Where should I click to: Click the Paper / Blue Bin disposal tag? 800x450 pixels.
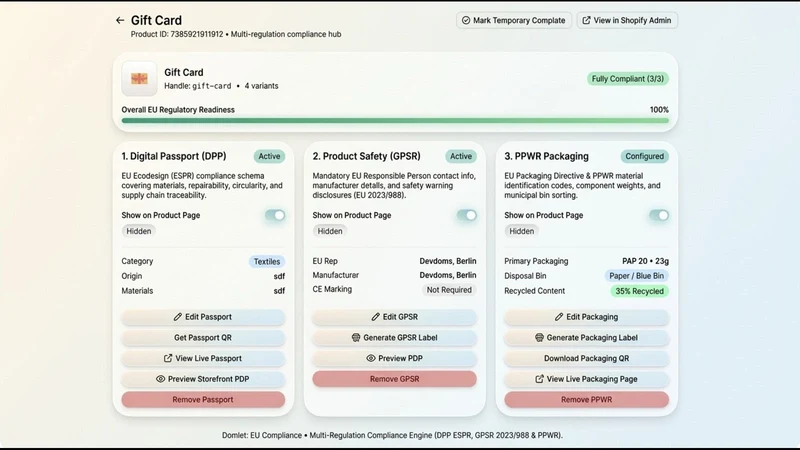(636, 276)
